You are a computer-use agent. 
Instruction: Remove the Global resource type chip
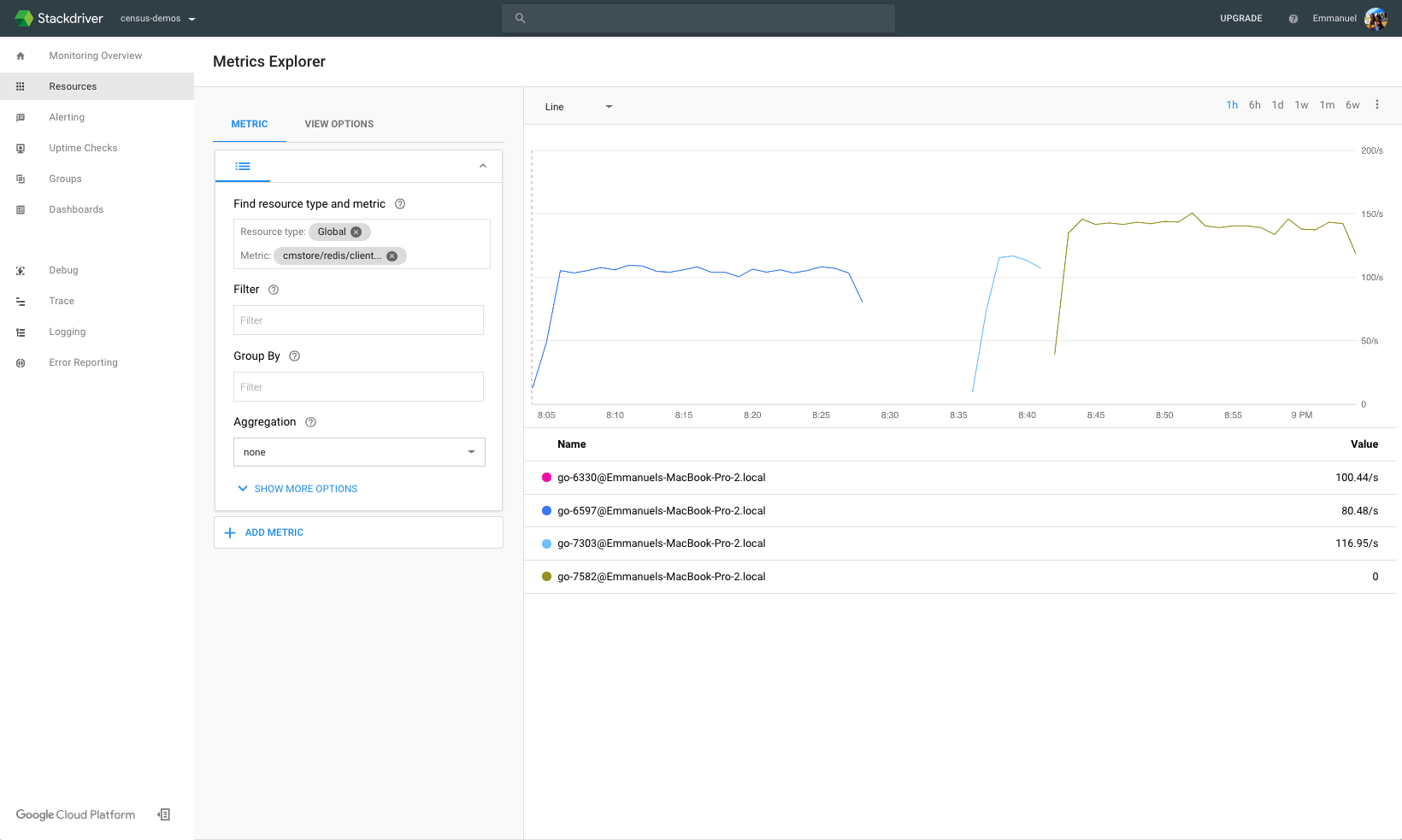point(356,232)
